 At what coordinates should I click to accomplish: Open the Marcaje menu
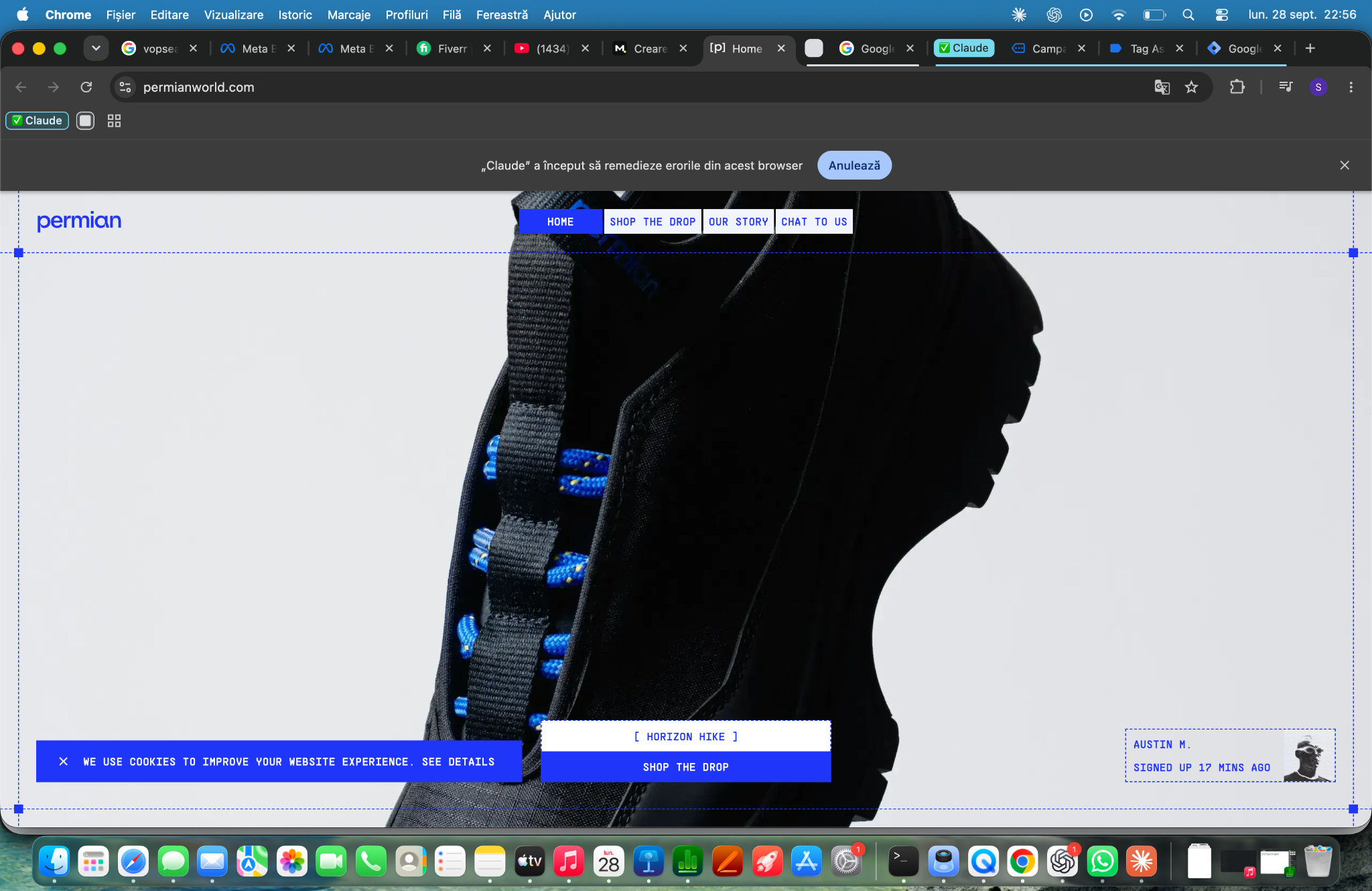[348, 15]
